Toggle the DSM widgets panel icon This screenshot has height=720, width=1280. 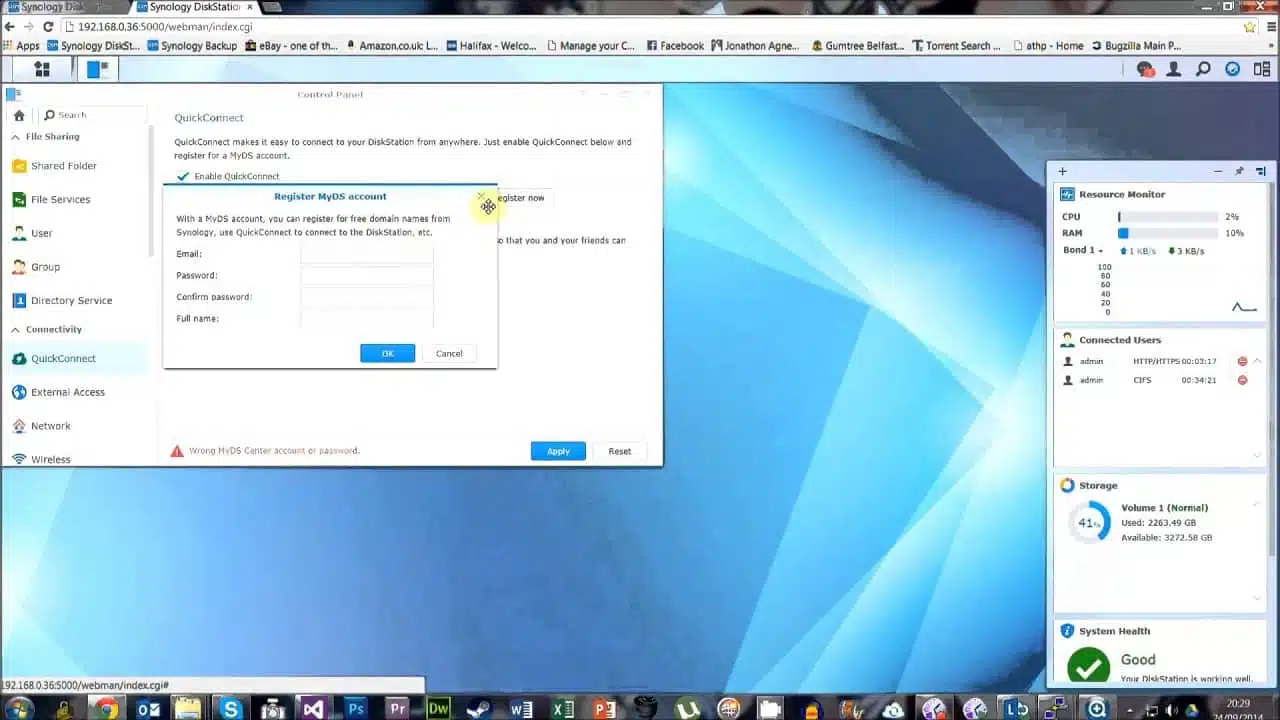point(1233,69)
